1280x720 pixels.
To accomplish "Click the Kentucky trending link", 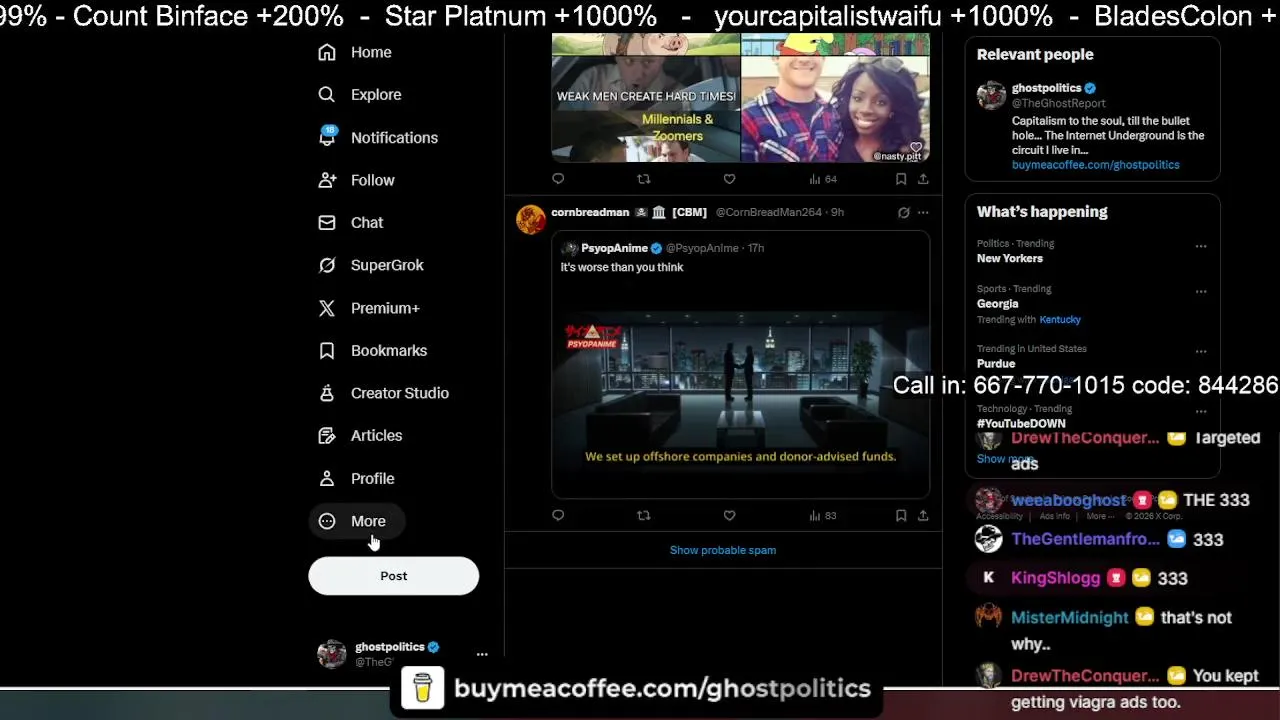I will [1060, 320].
